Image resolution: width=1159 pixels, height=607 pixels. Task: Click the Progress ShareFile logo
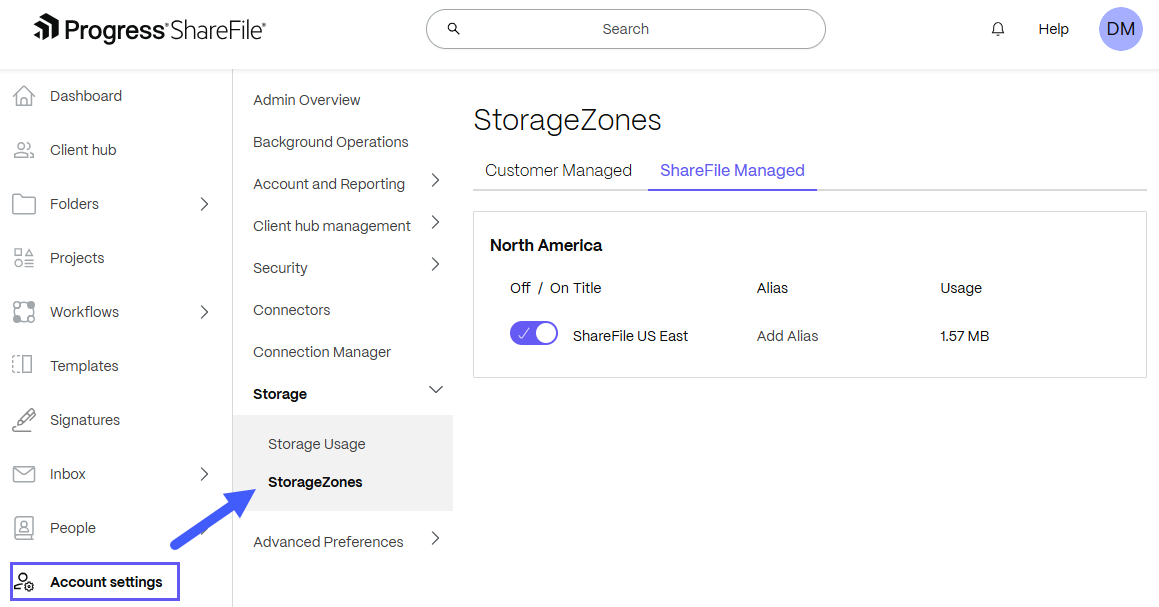click(x=149, y=29)
